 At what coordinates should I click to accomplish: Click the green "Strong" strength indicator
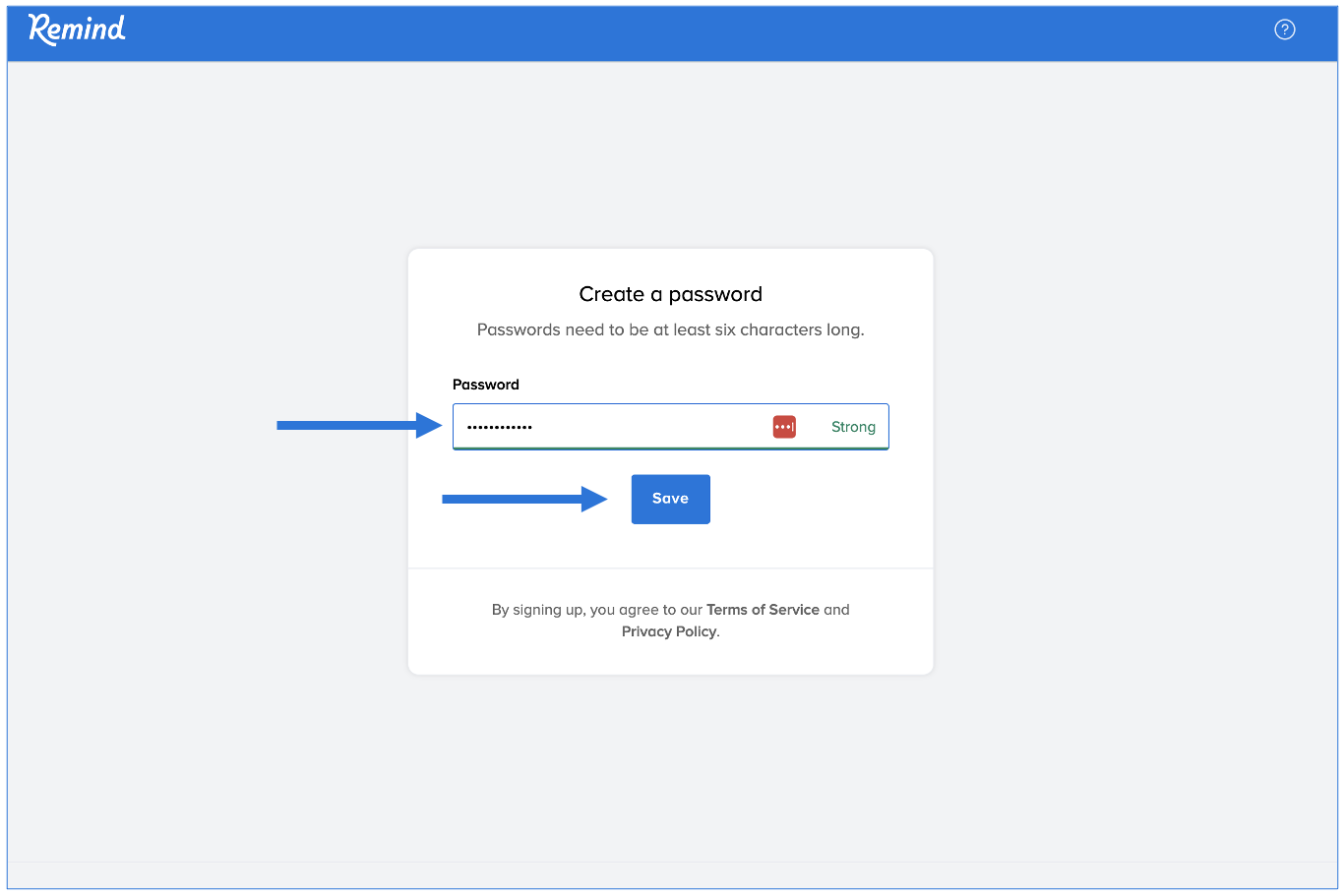click(x=853, y=427)
